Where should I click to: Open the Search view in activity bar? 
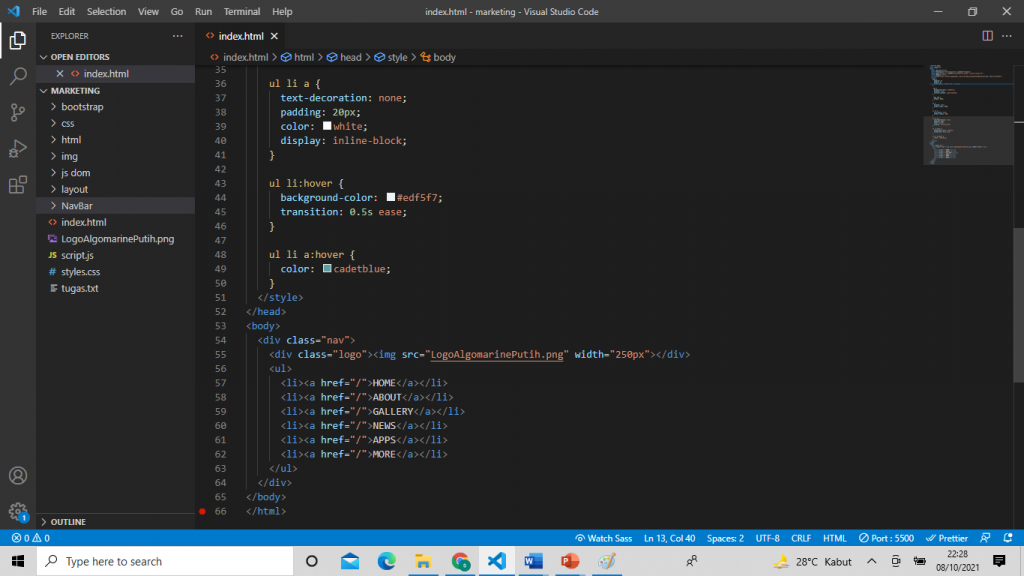[x=18, y=76]
